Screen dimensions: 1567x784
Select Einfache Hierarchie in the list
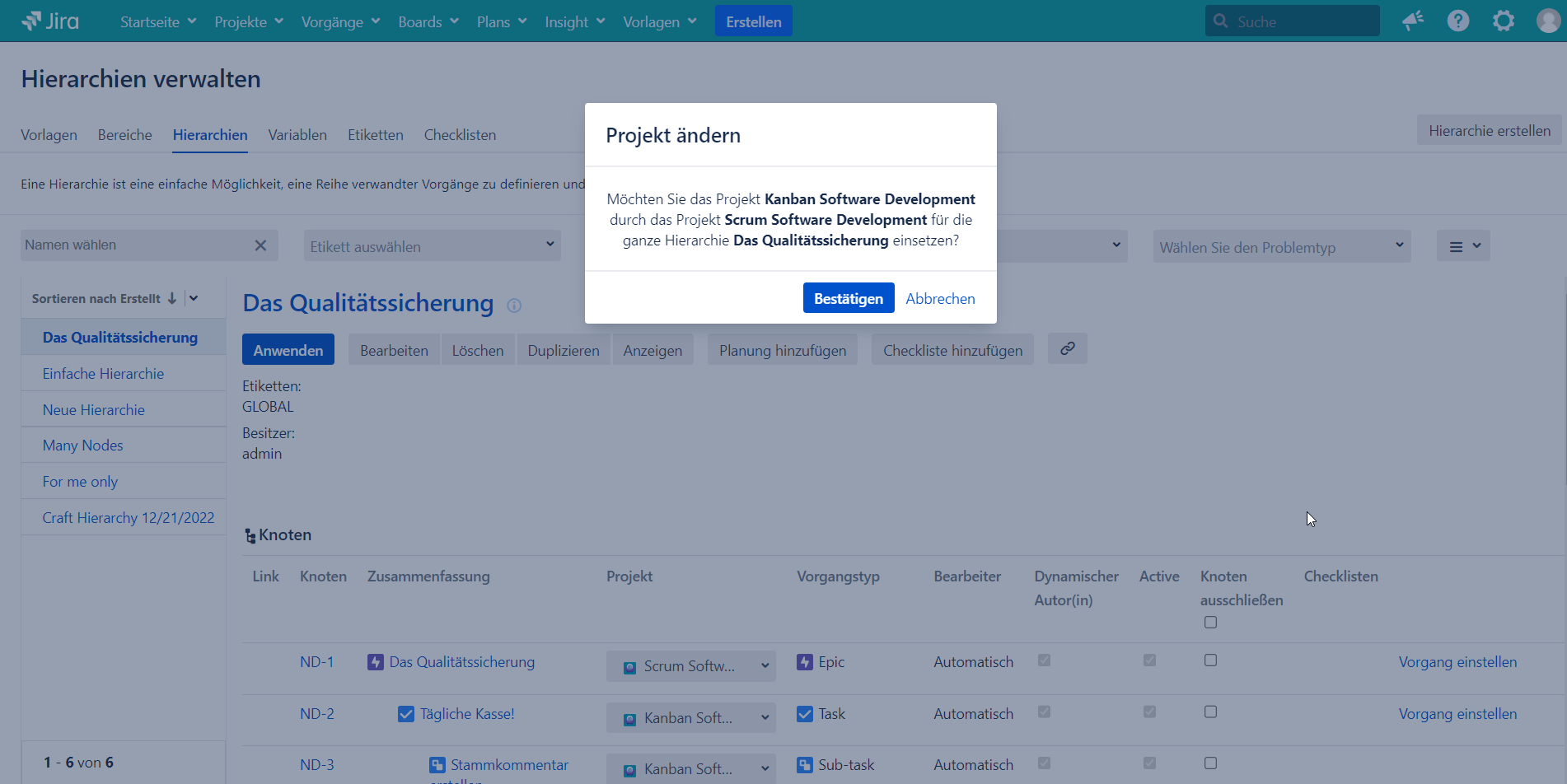(103, 374)
